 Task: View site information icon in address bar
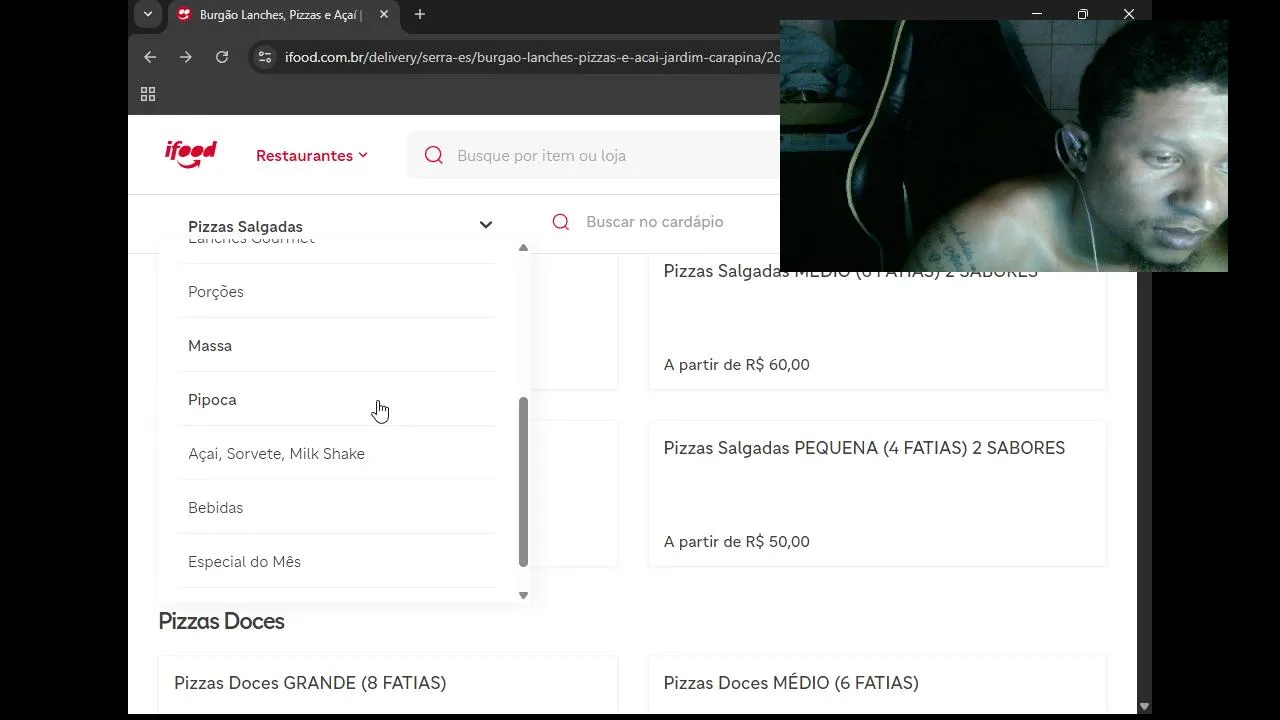point(265,57)
